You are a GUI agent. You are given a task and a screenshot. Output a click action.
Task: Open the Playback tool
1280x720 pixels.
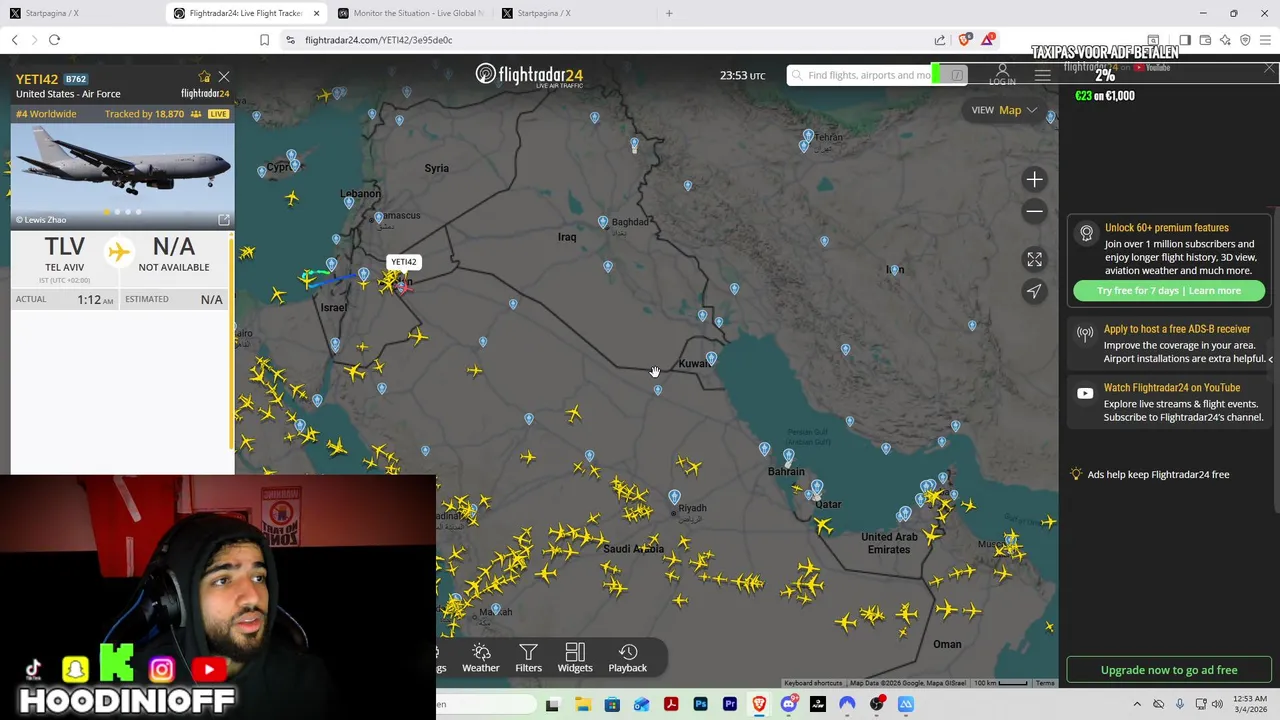628,658
